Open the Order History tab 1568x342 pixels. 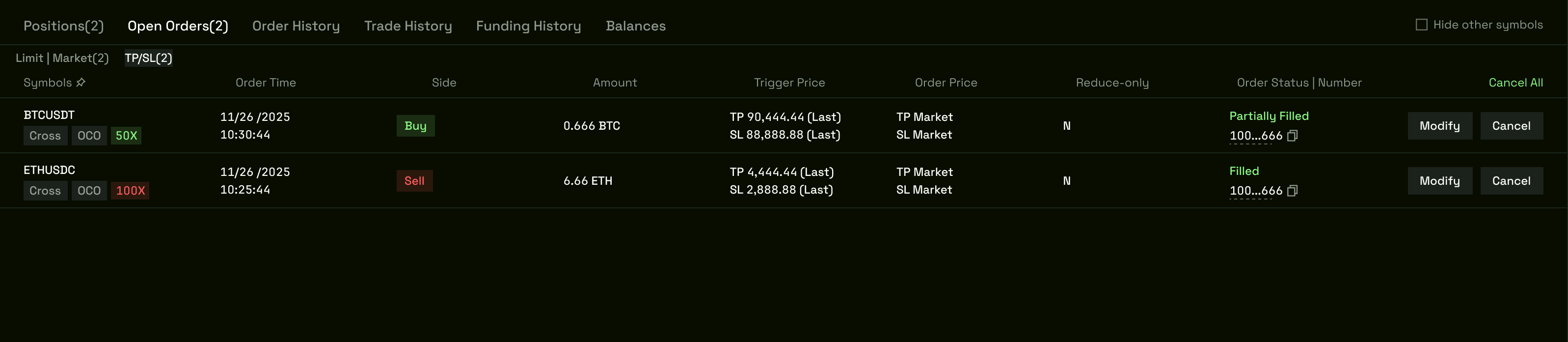point(296,26)
